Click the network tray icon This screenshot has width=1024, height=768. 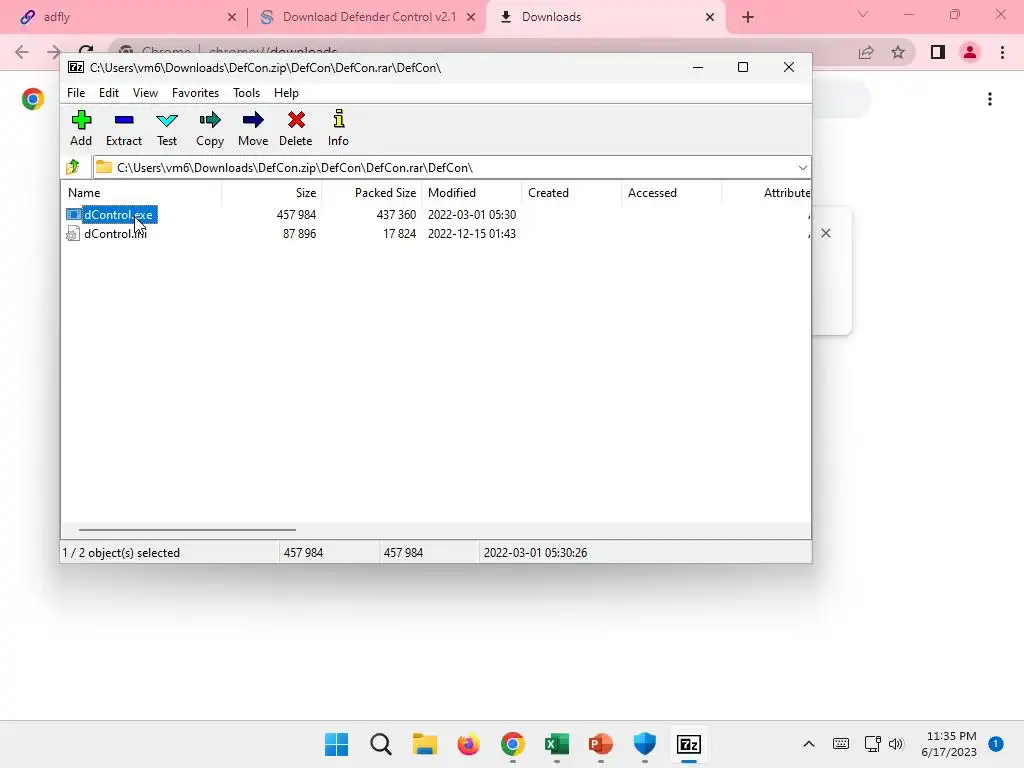click(x=872, y=744)
